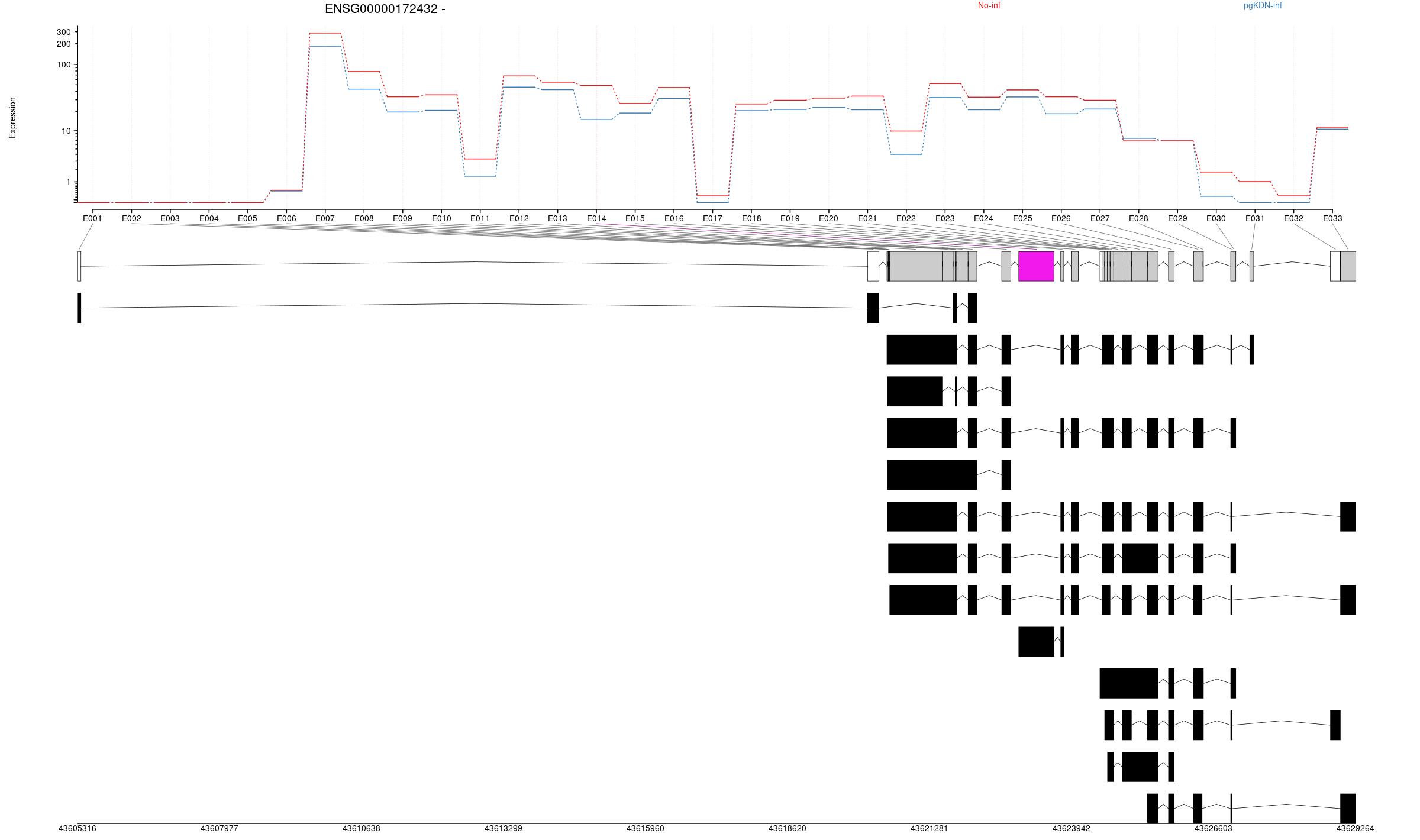1420x840 pixels.
Task: Click exon label E004
Action: tap(209, 218)
